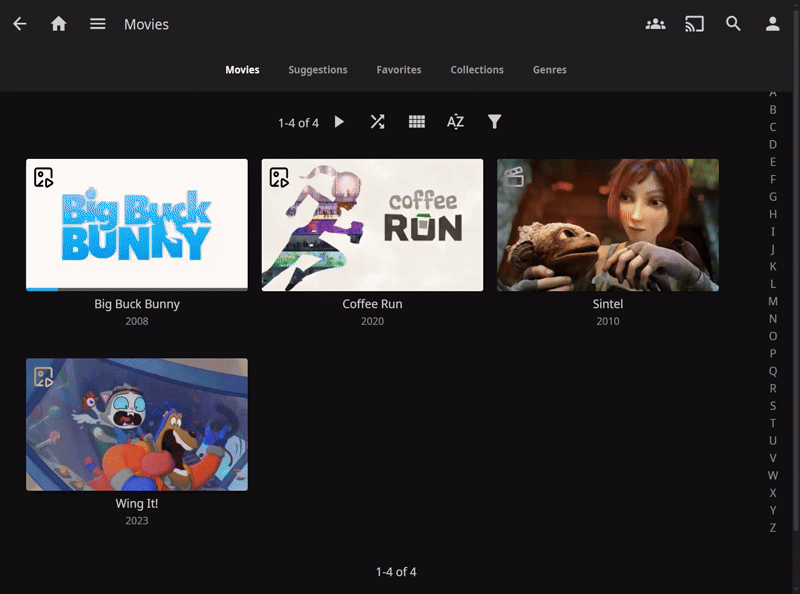Viewport: 800px width, 594px height.
Task: Jump to letter B in alphabet picker
Action: coord(773,110)
